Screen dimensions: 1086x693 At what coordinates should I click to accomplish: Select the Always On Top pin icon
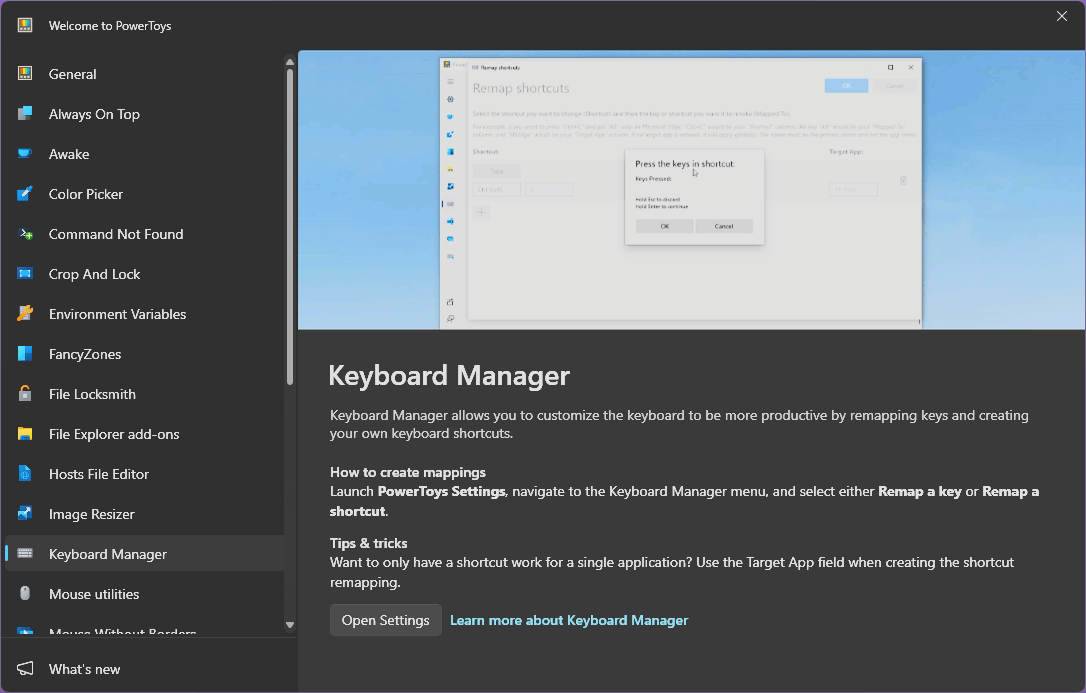click(30, 113)
